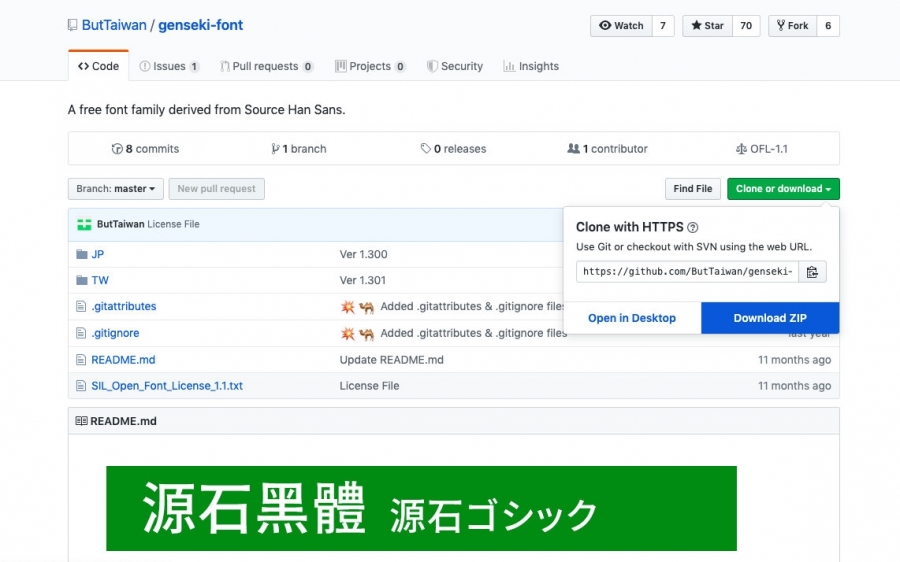900x562 pixels.
Task: Open the .gitattributes file
Action: pyautogui.click(x=123, y=307)
